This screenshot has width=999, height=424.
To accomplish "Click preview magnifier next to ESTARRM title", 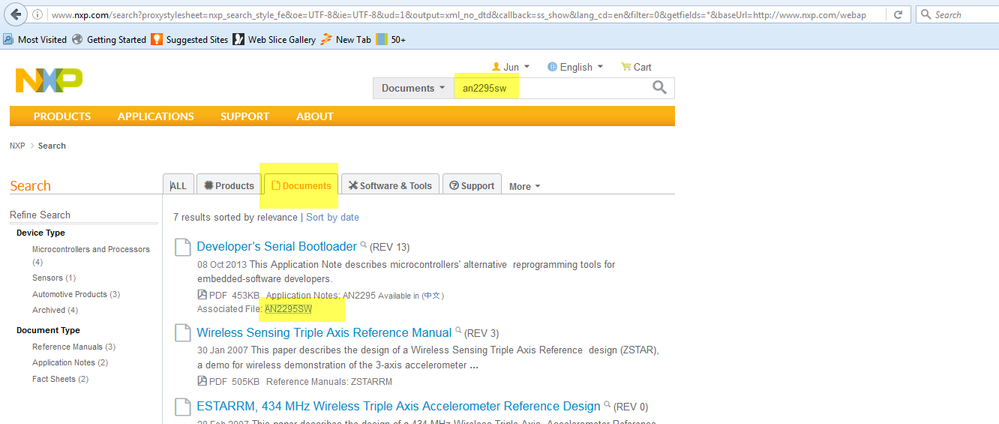I will pos(607,404).
